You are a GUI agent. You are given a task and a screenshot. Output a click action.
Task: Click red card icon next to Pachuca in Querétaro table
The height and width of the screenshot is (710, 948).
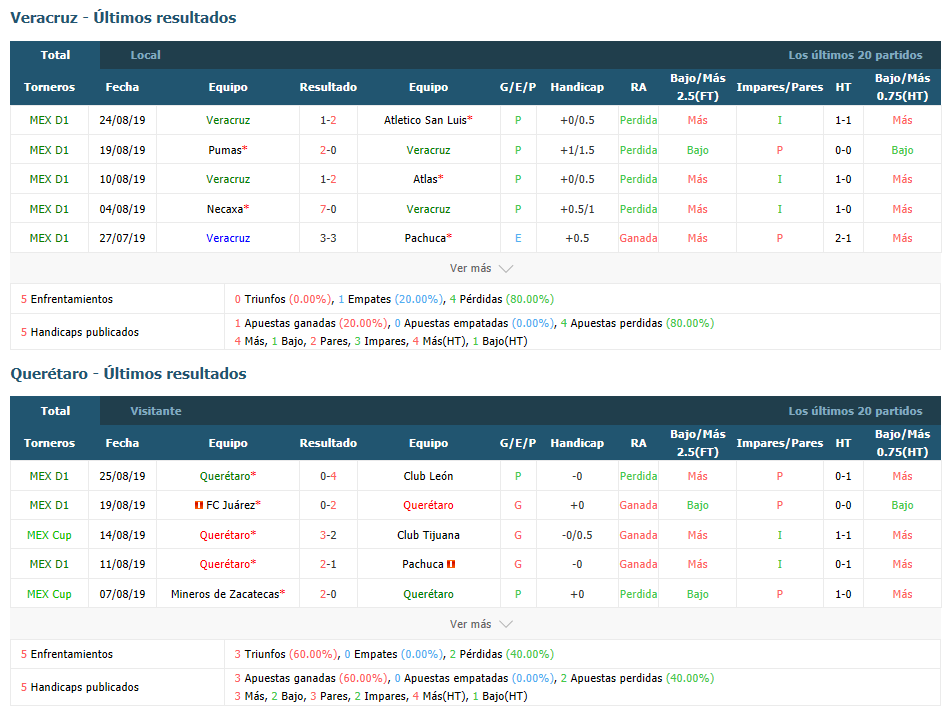pyautogui.click(x=451, y=564)
